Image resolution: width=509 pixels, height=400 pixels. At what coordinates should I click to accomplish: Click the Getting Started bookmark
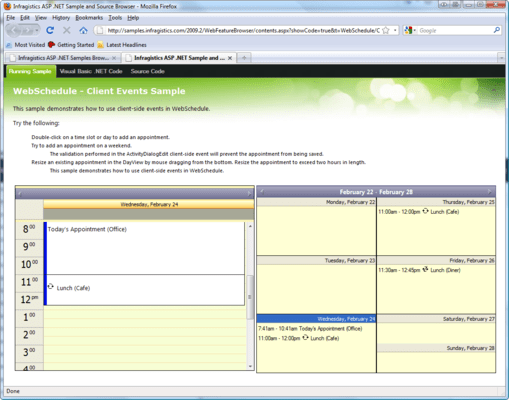click(x=71, y=45)
